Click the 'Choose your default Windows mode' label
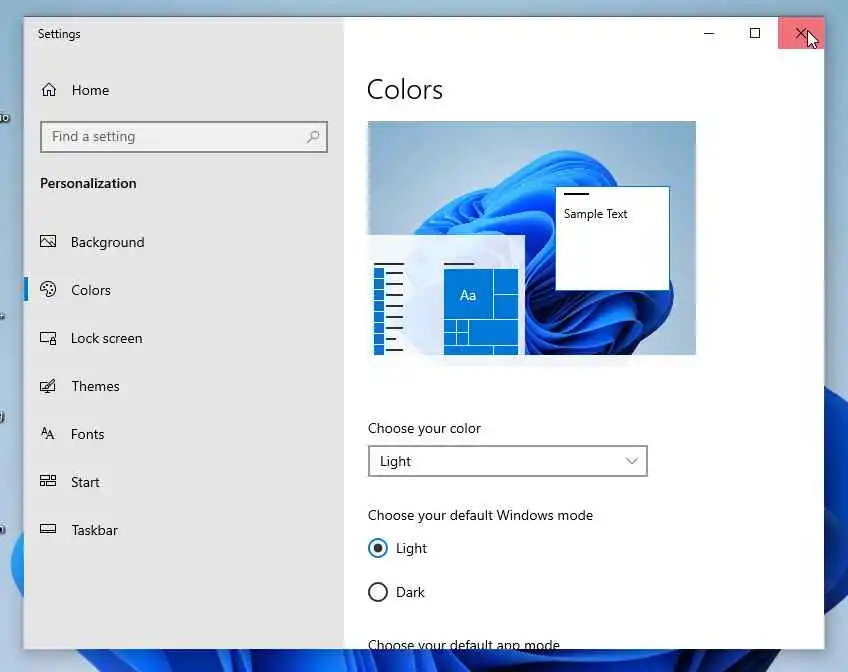848x672 pixels. (x=480, y=515)
